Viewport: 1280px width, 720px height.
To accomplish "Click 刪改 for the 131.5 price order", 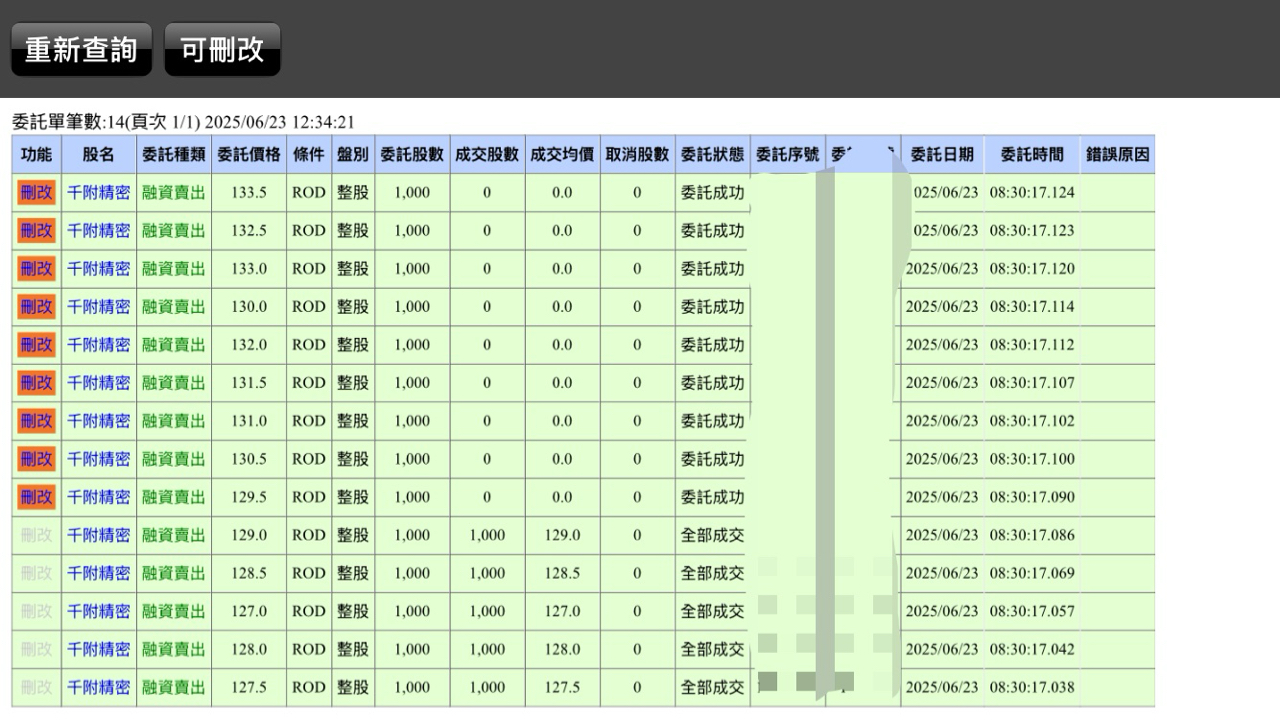I will [x=36, y=382].
